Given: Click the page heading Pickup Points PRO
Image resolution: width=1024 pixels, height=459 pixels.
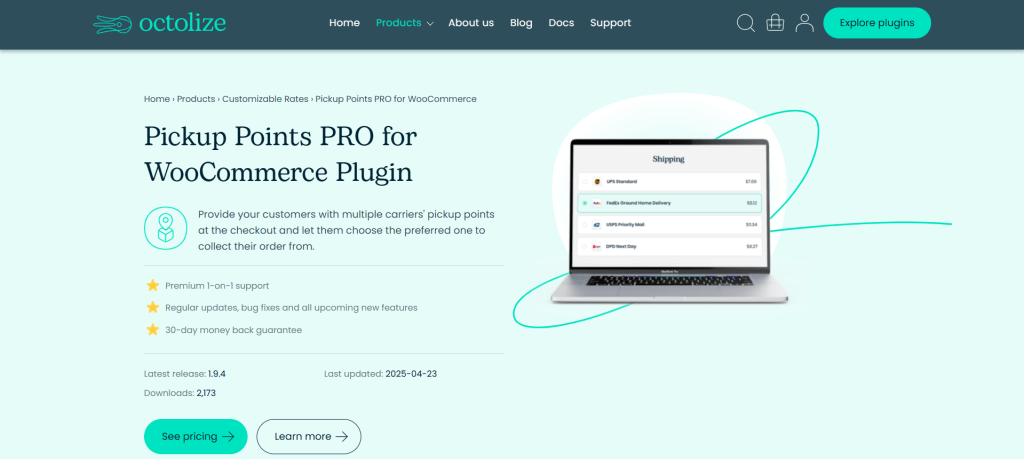Looking at the screenshot, I should 281,154.
